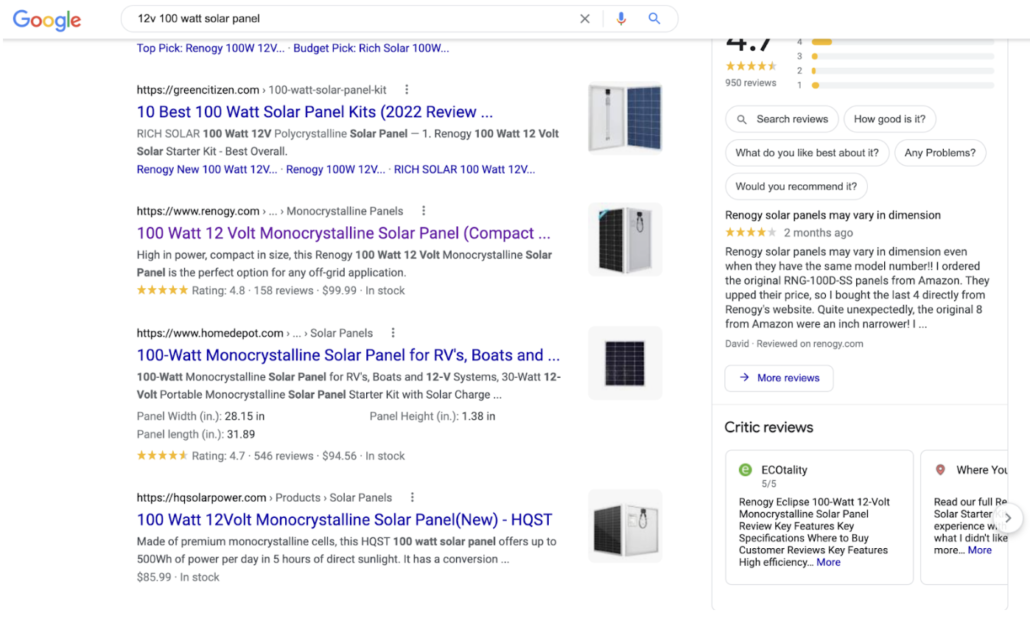Click the Renogy solar panel thumbnail image
This screenshot has height=638, width=1030.
[x=624, y=239]
